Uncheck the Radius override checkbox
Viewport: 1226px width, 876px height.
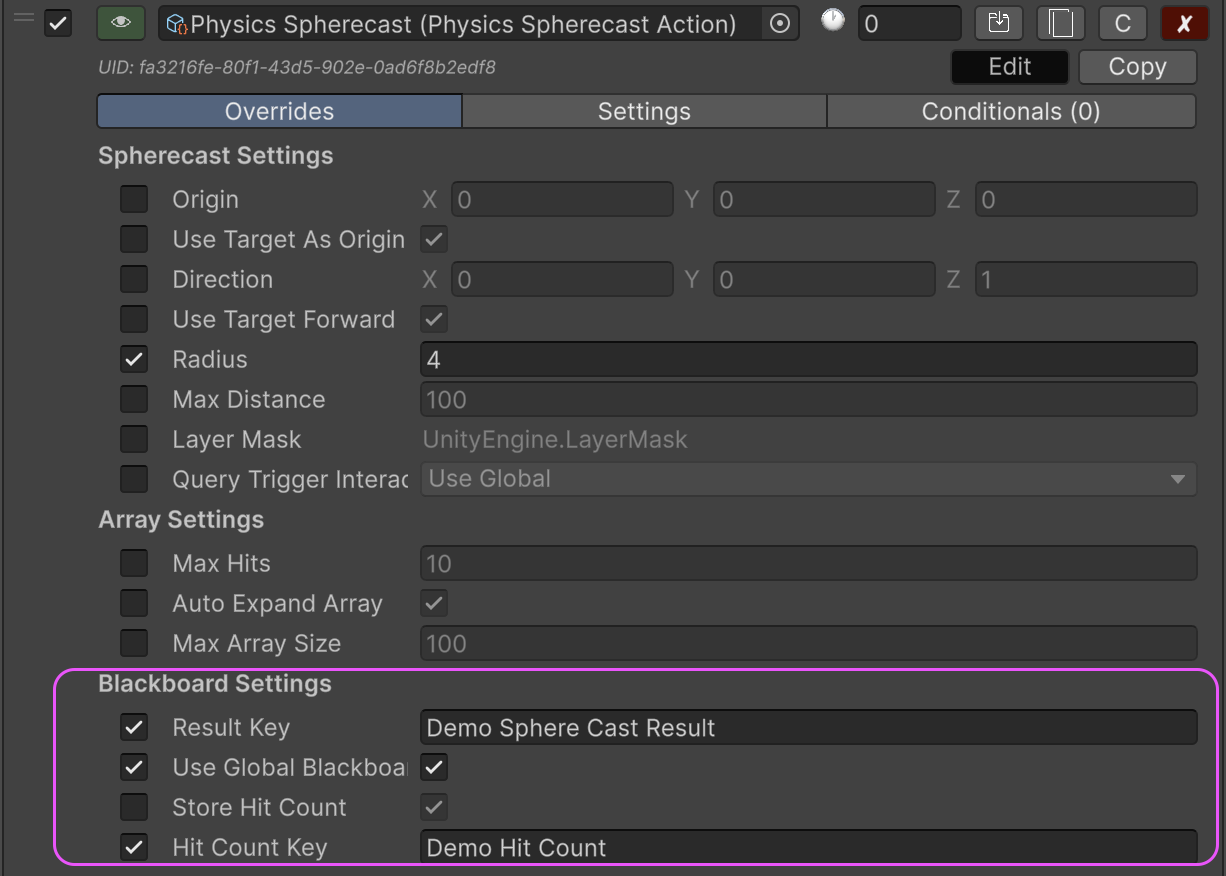[x=134, y=359]
